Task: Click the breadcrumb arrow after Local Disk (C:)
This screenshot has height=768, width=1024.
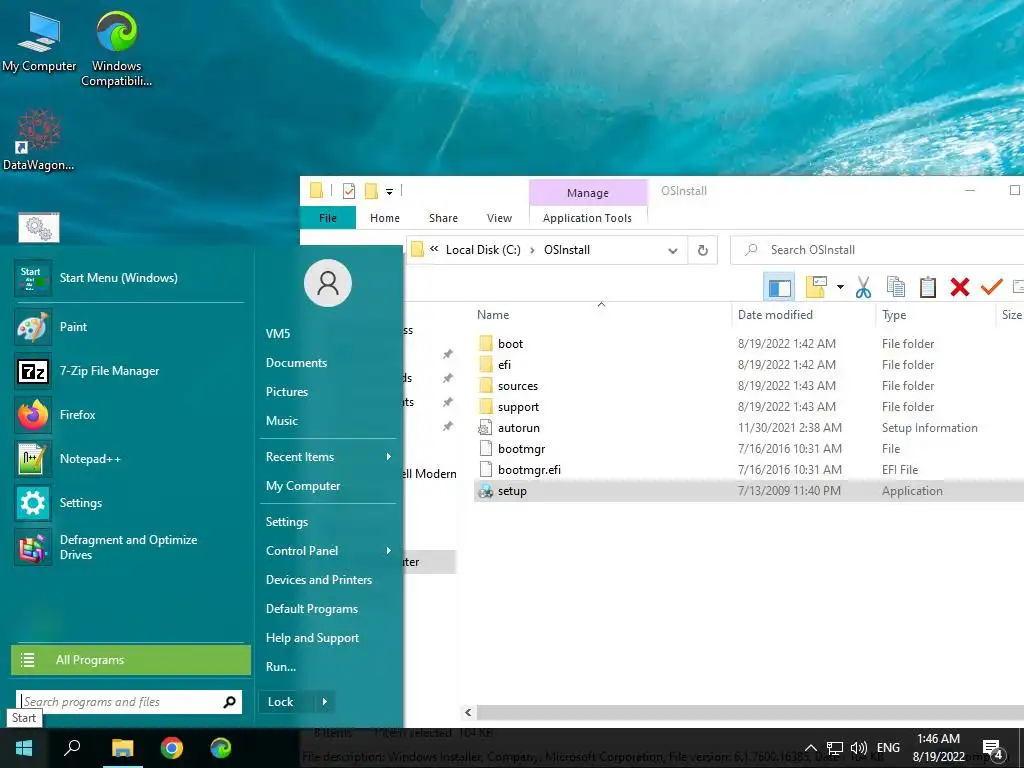Action: point(532,250)
